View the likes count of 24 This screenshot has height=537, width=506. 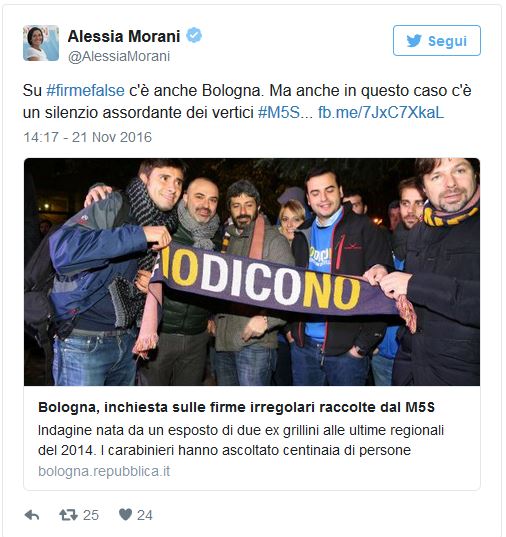pos(145,515)
